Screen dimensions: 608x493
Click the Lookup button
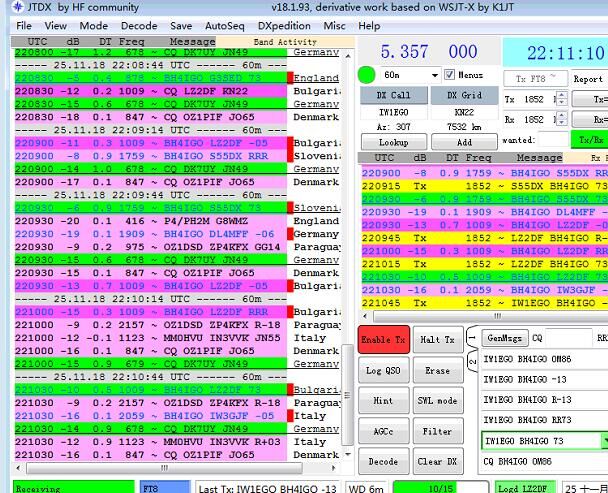(394, 142)
